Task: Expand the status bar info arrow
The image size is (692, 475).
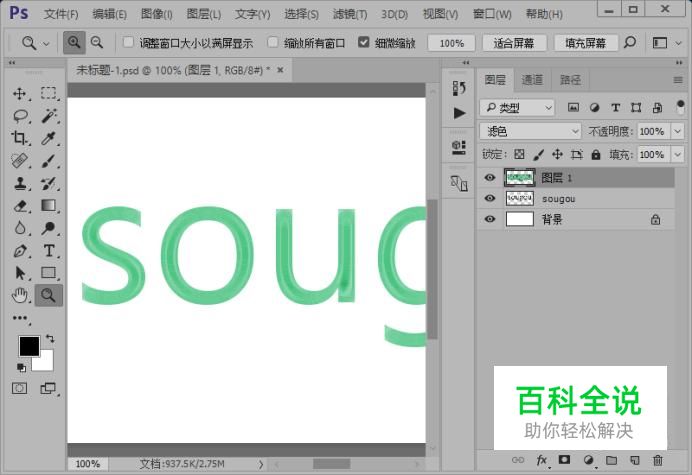Action: (x=261, y=464)
